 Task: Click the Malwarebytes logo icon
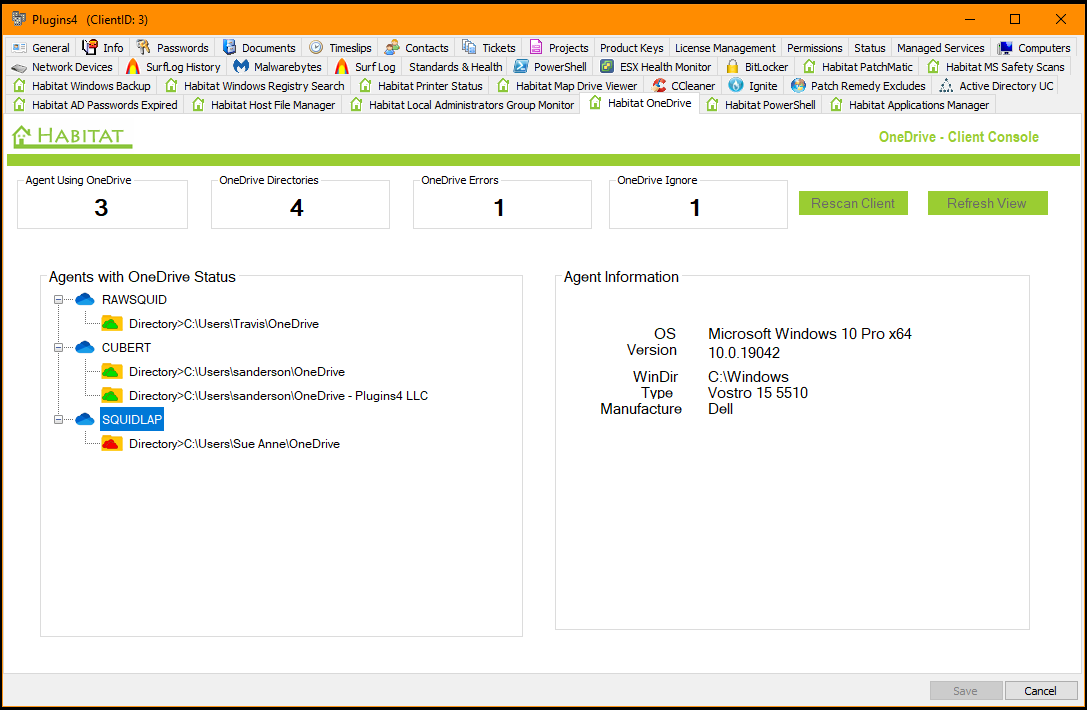[x=241, y=67]
